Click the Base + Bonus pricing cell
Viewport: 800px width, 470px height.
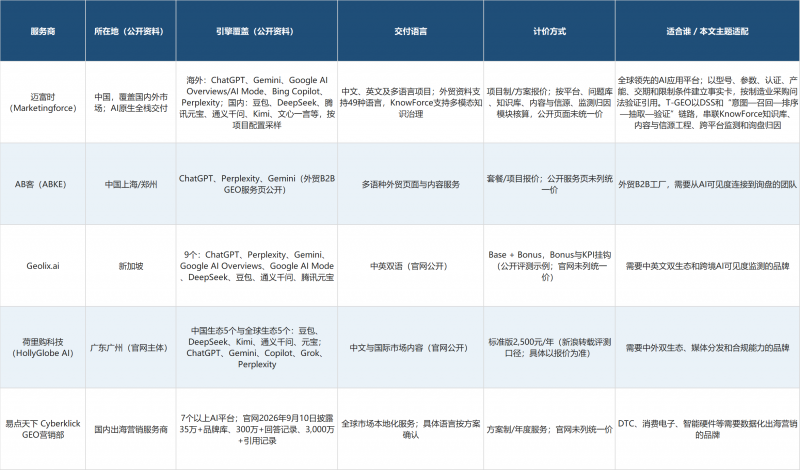pos(549,266)
